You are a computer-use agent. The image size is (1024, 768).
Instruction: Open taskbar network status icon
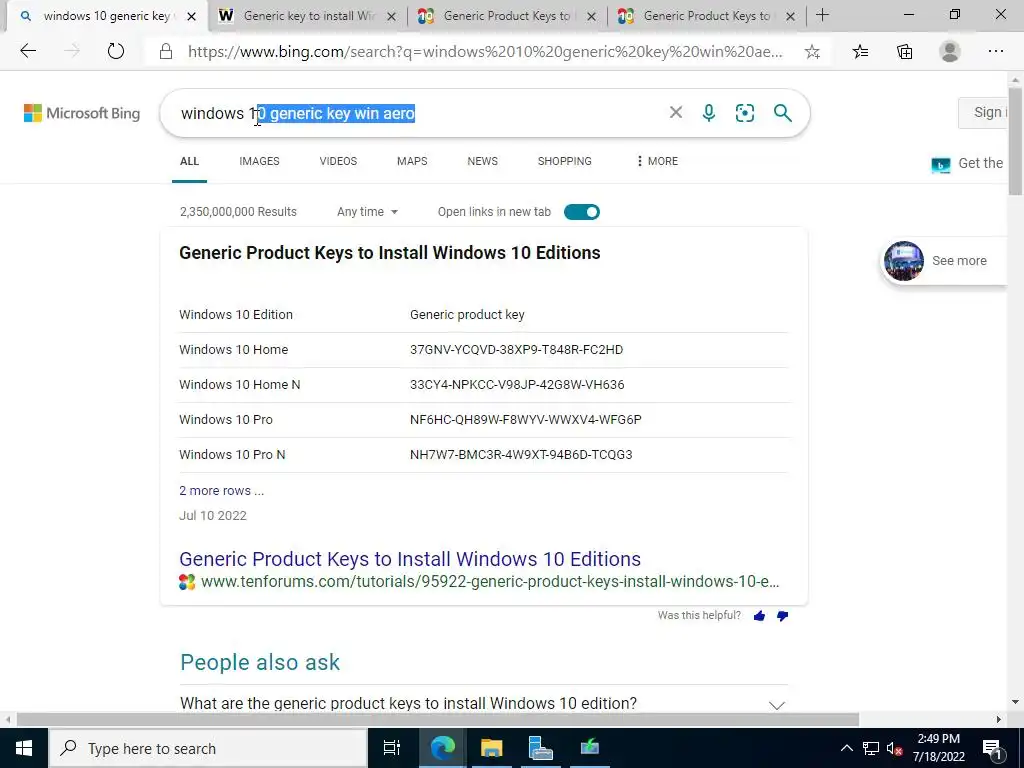(x=871, y=748)
